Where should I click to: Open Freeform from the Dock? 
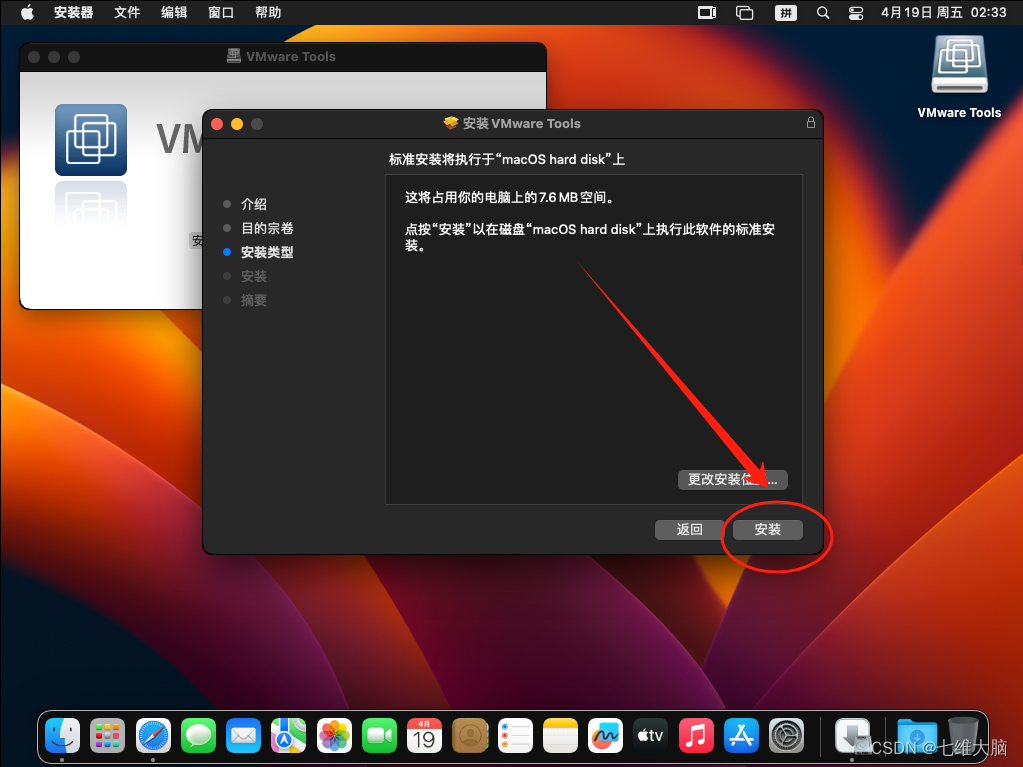pos(605,736)
